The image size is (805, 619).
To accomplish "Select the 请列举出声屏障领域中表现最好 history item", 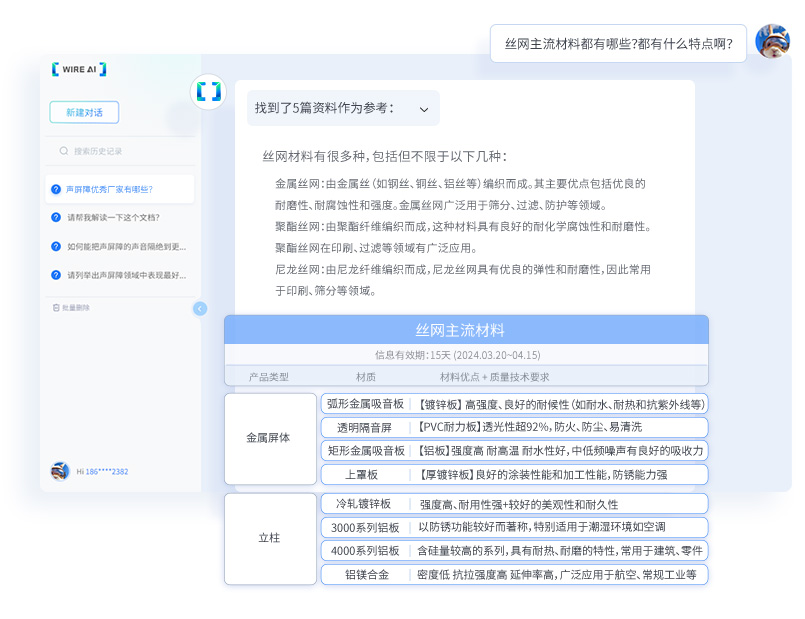I will point(125,274).
